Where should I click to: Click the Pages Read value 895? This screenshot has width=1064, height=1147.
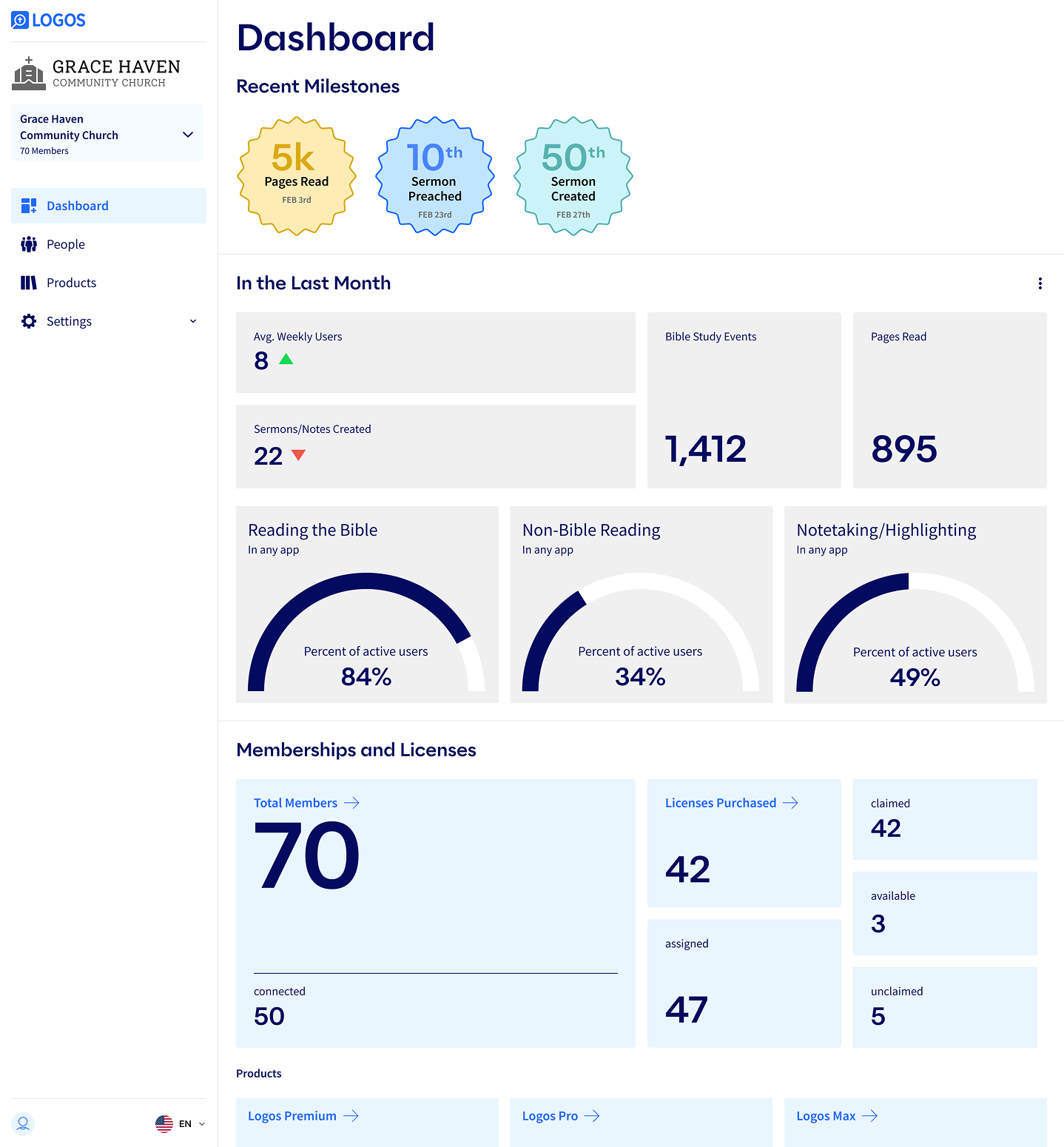pos(904,449)
